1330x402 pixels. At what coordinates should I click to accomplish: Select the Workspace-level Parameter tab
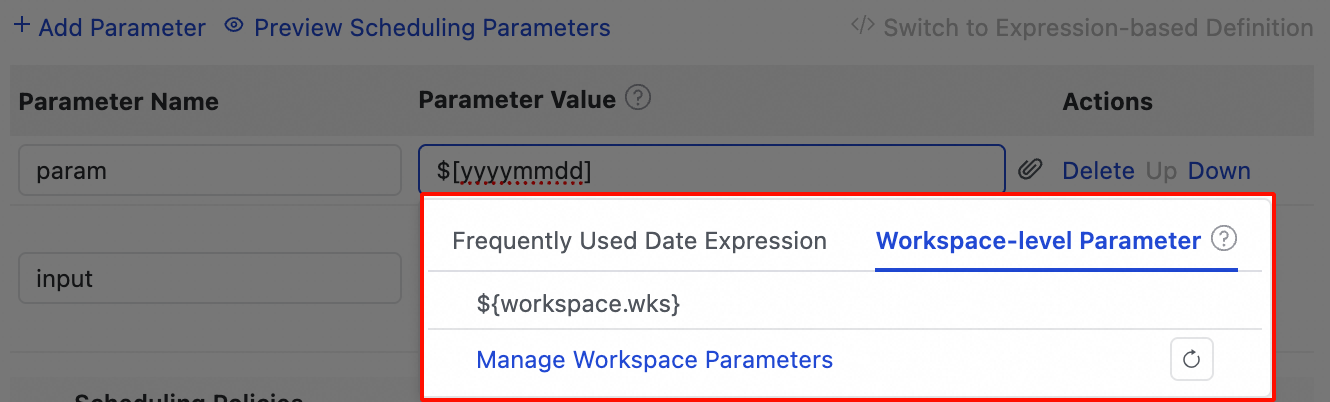(1038, 241)
